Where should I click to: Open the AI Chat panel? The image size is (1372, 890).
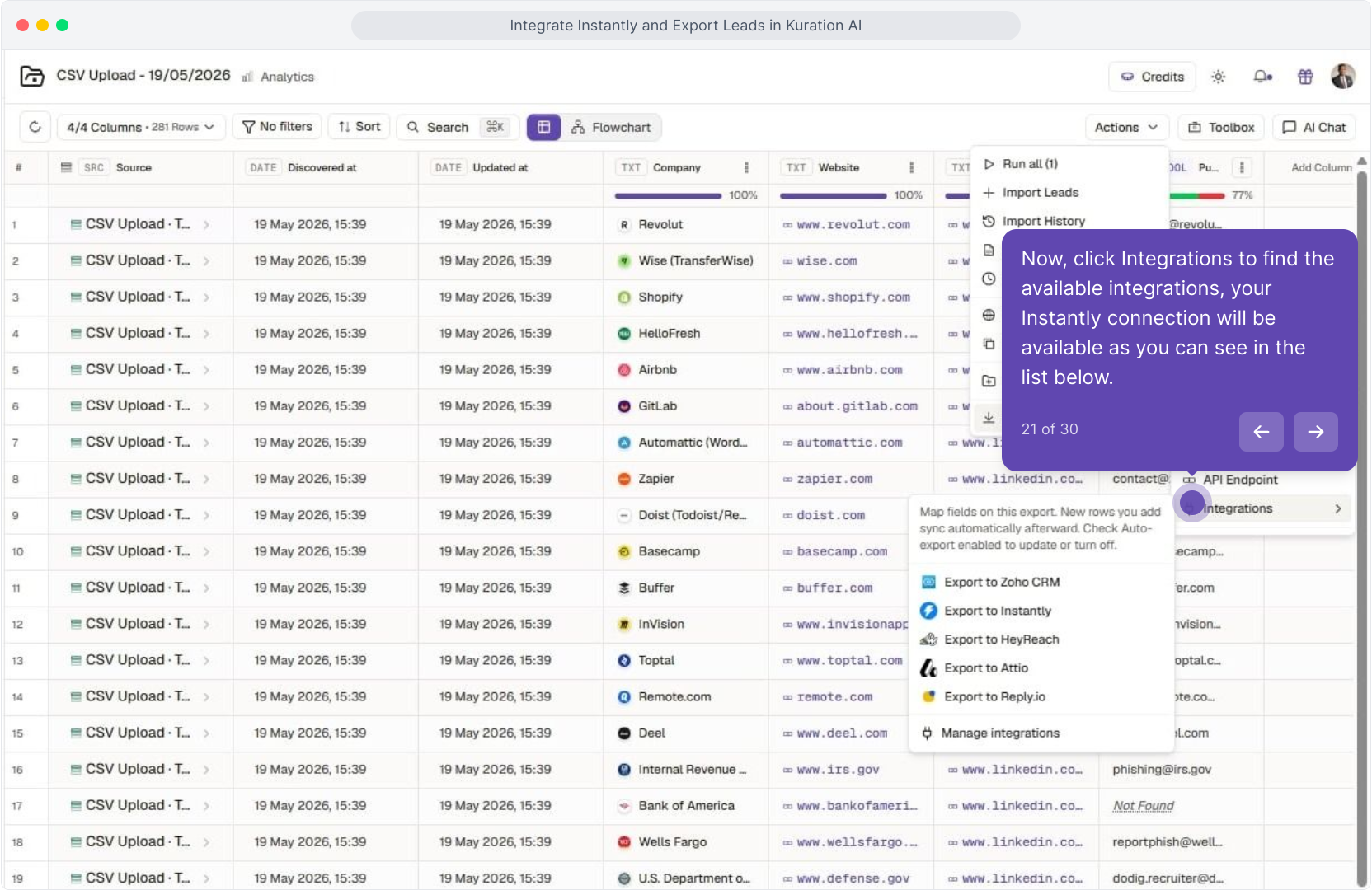1314,127
